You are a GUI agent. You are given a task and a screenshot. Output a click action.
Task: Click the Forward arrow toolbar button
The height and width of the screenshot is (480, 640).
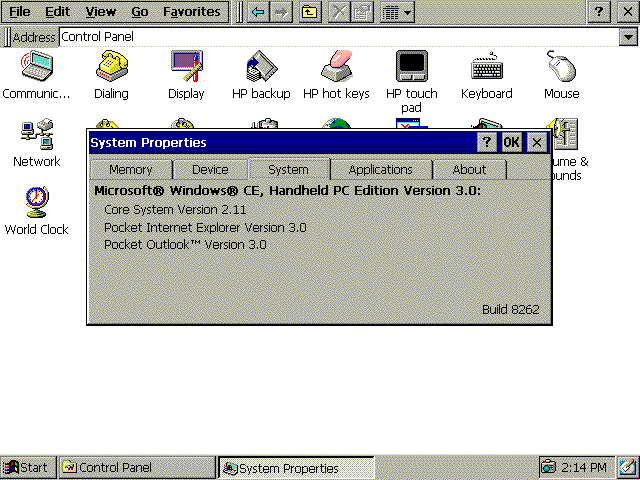pos(281,12)
